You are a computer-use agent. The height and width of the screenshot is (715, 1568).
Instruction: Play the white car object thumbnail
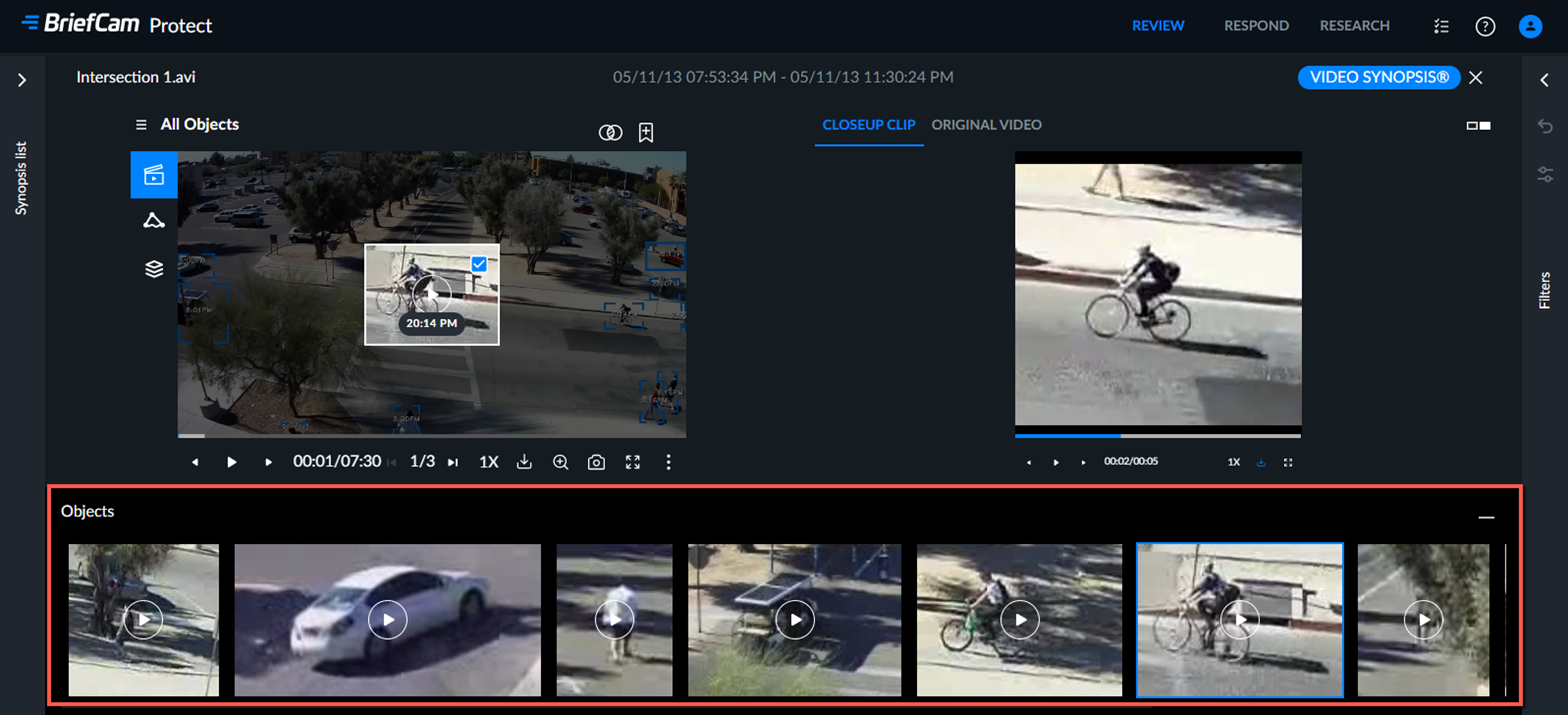387,619
